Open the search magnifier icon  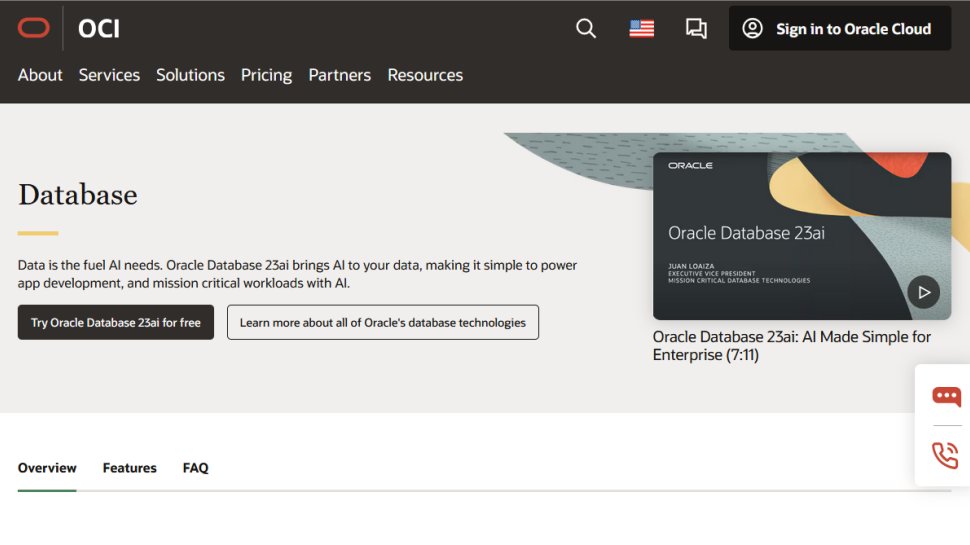pos(586,29)
